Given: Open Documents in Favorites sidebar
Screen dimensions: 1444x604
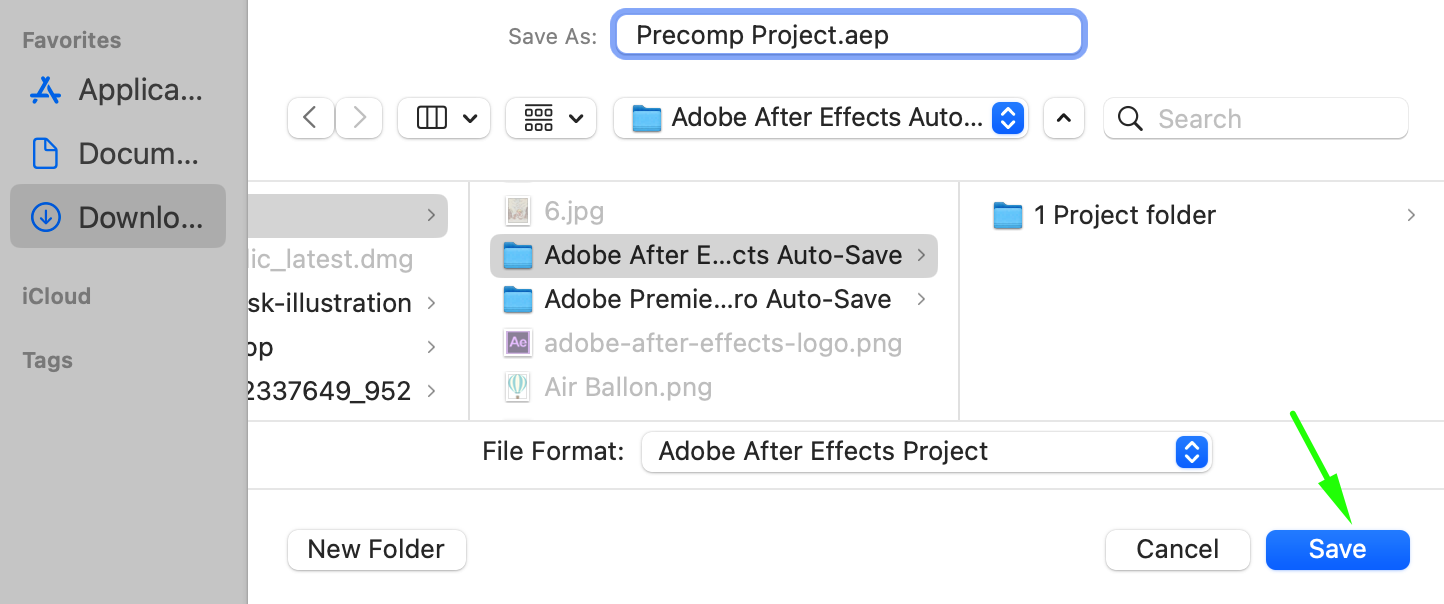Looking at the screenshot, I should [117, 153].
